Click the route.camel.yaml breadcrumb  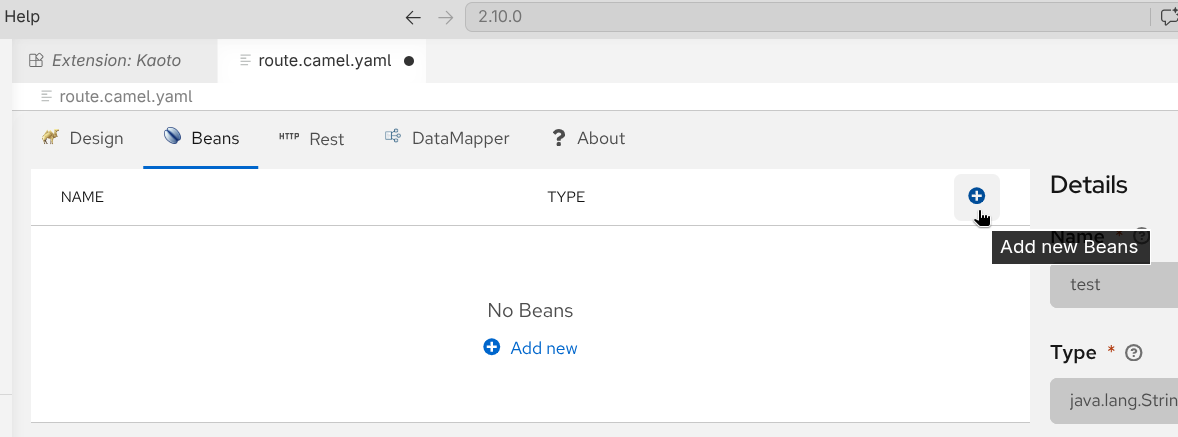pos(117,96)
